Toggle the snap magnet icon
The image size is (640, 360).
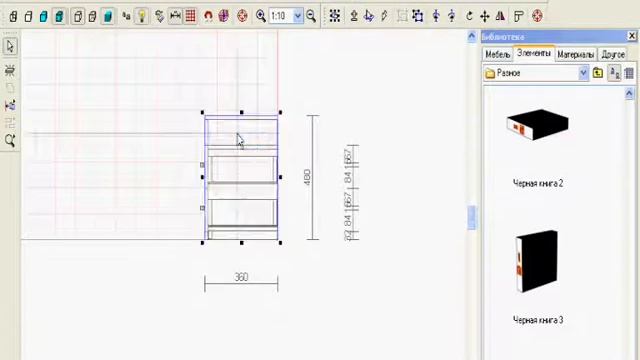click(208, 16)
